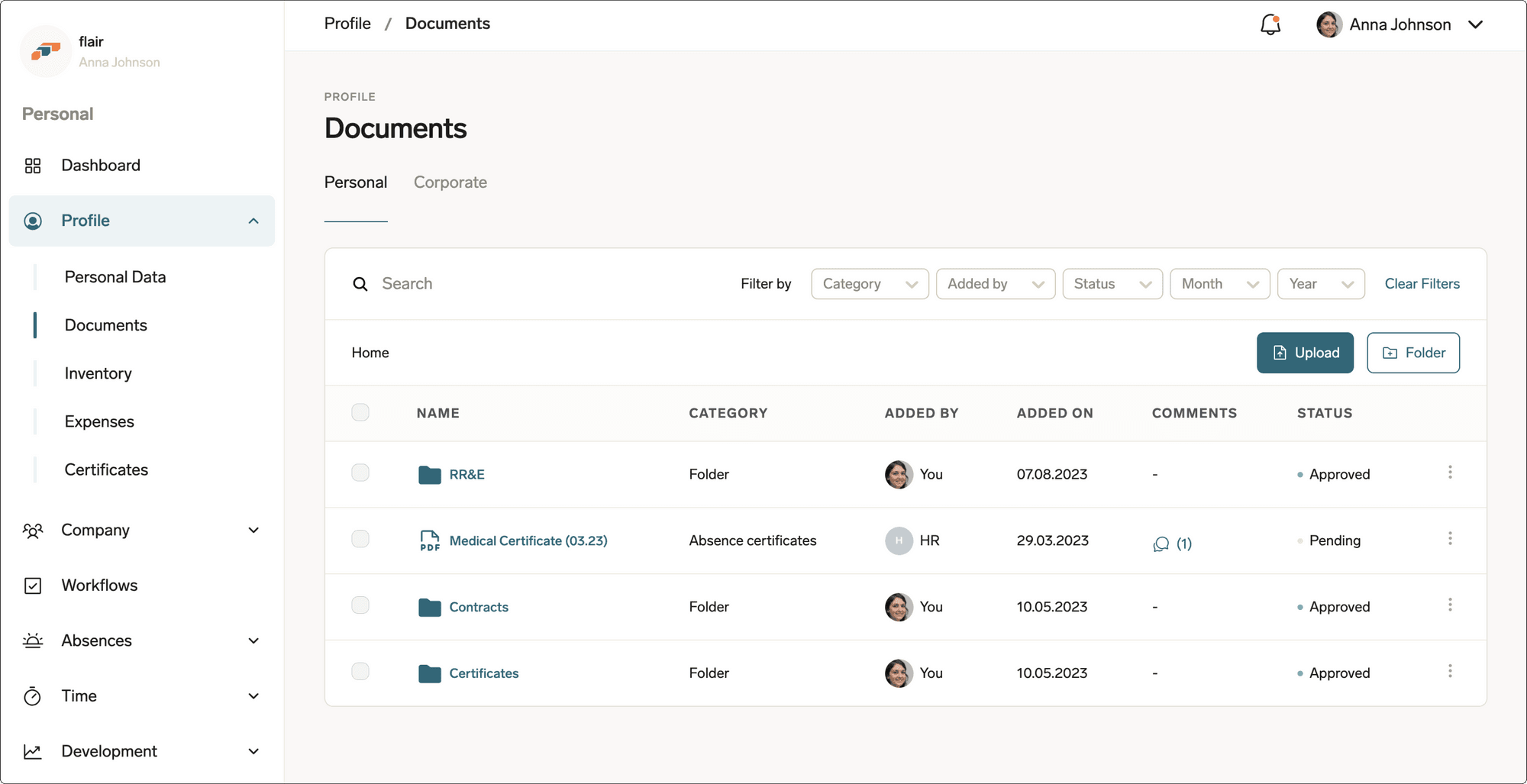Toggle the select-all checkbox in table header
This screenshot has width=1527, height=784.
[x=360, y=412]
